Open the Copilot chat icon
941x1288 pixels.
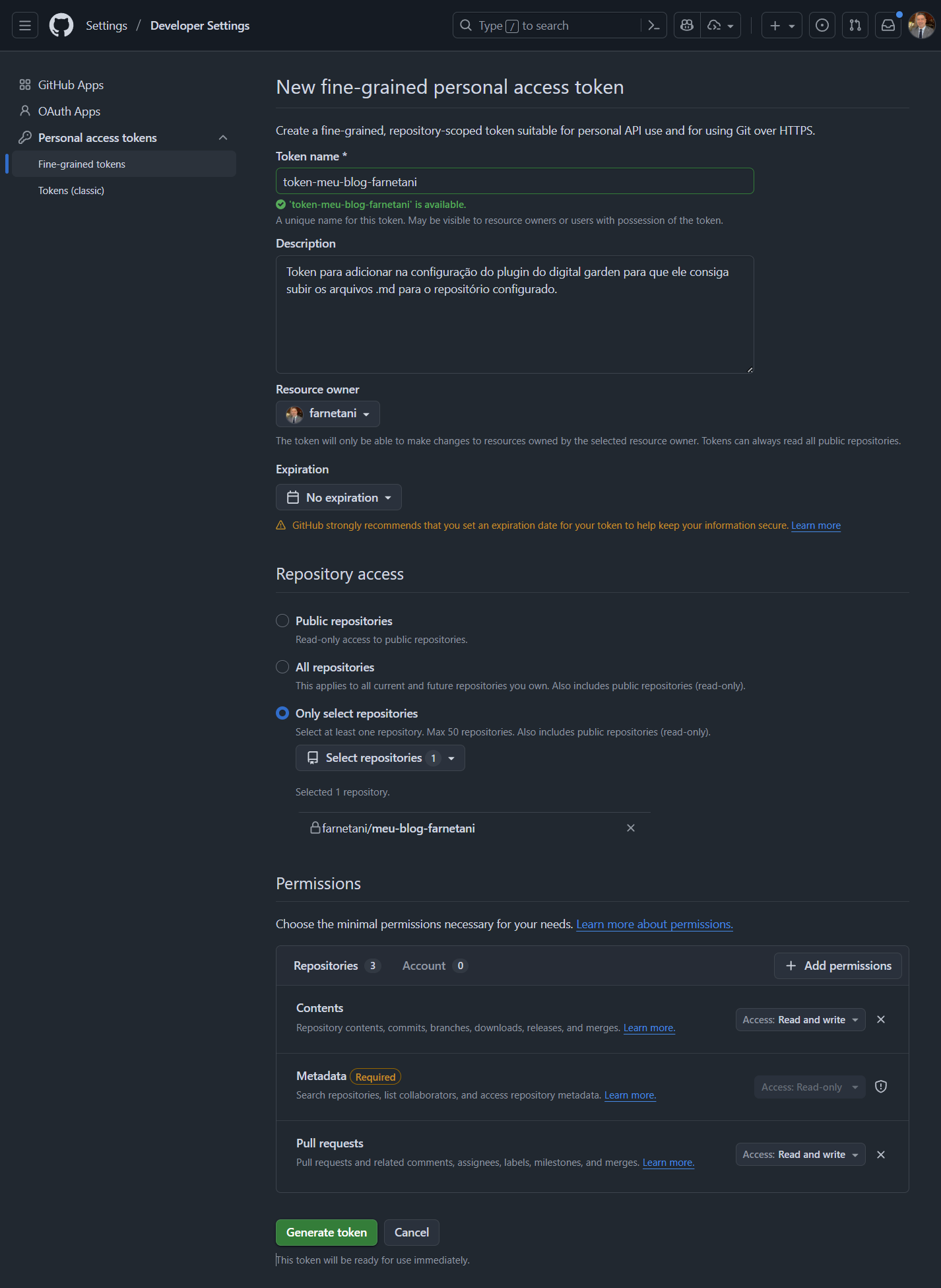click(687, 26)
